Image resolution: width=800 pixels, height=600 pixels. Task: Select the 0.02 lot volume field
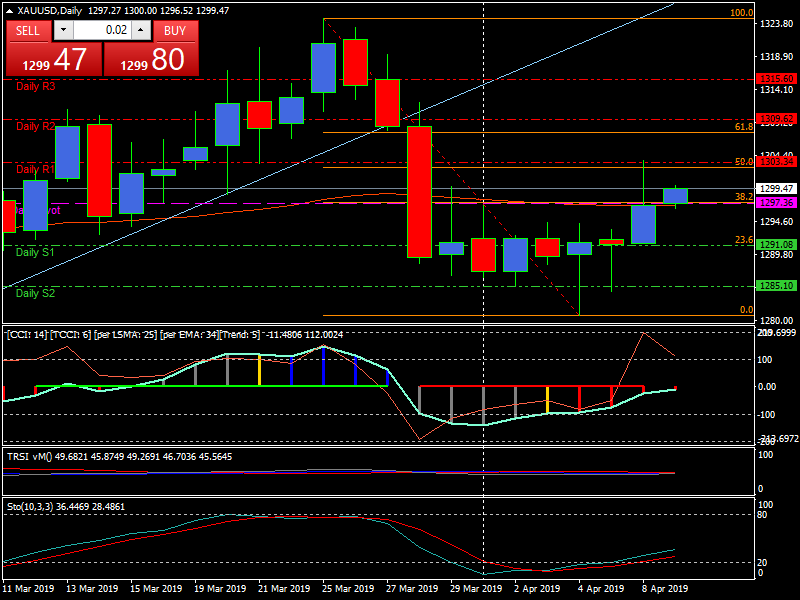point(101,30)
